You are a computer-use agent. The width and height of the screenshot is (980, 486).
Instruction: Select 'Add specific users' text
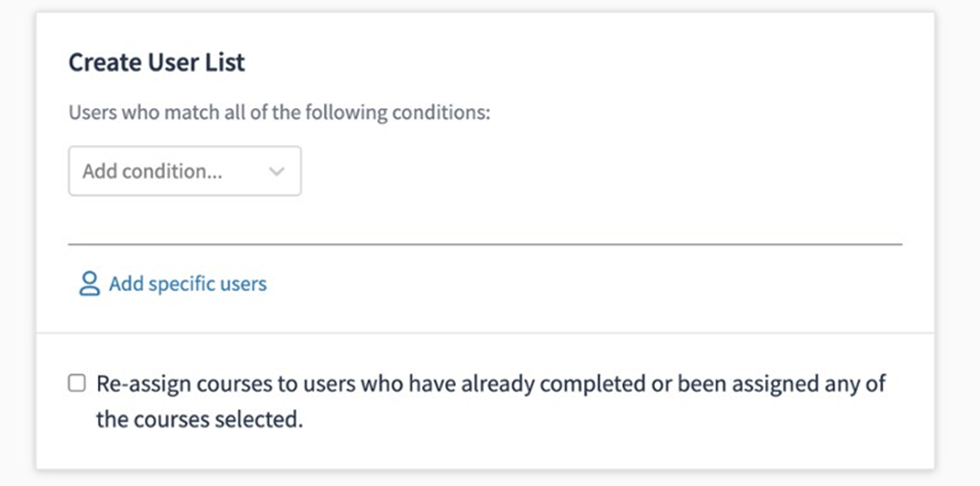188,284
